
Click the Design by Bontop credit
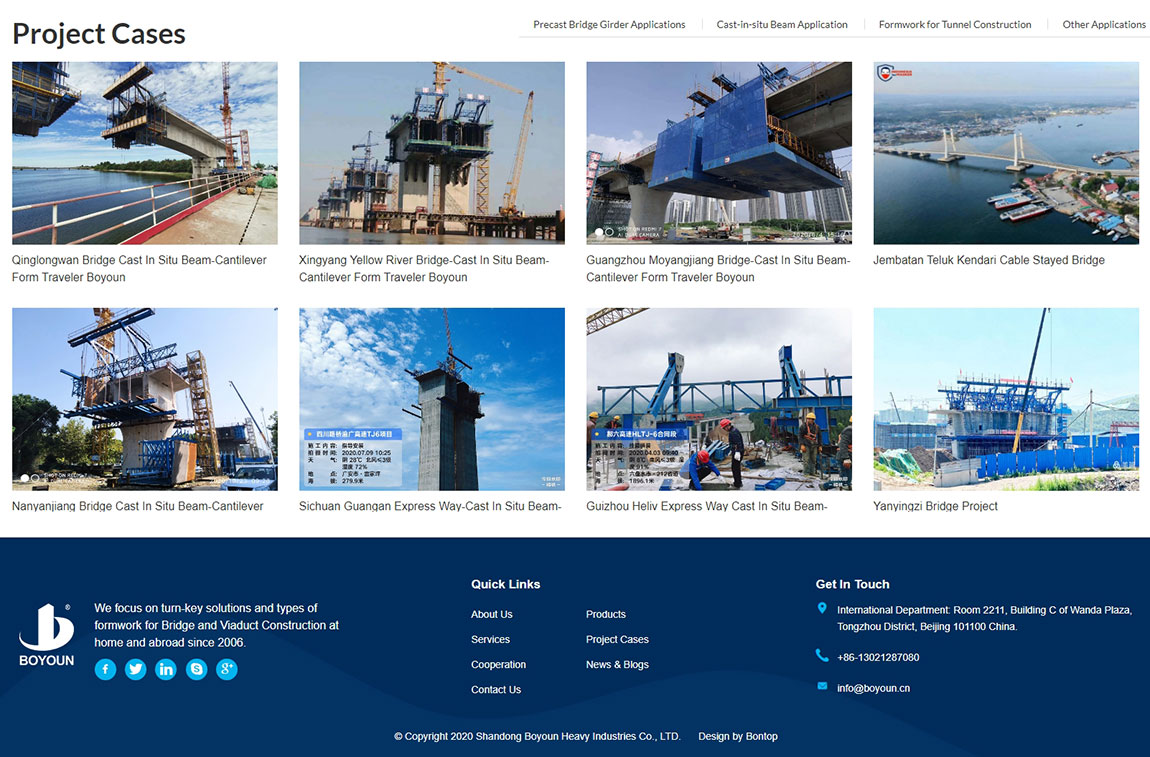[737, 737]
